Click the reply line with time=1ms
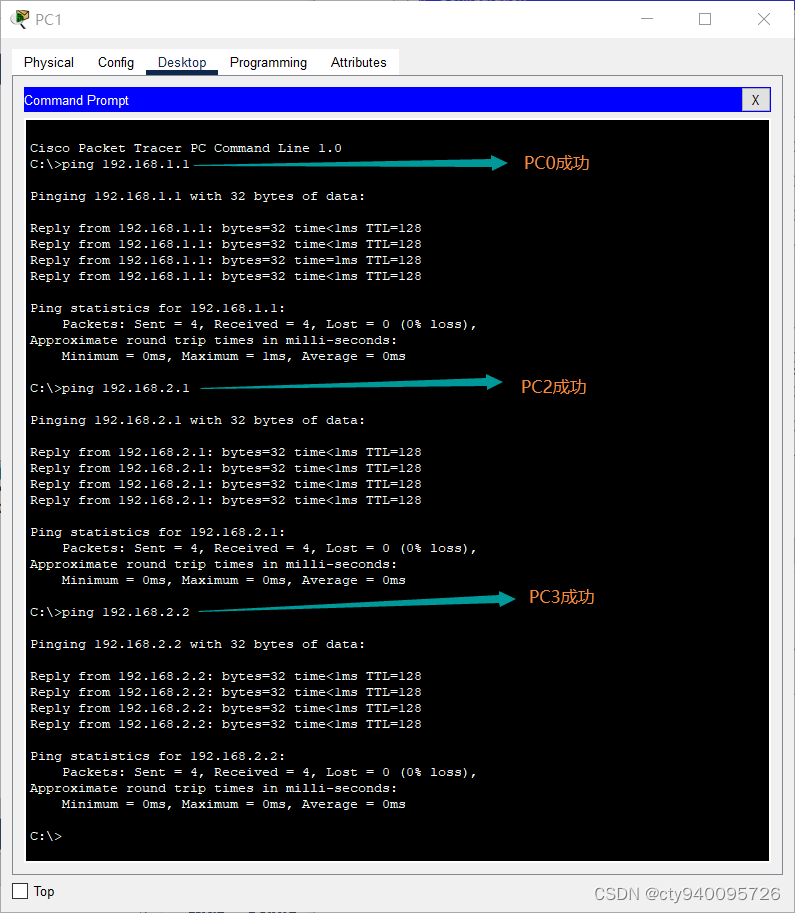Image resolution: width=795 pixels, height=913 pixels. (226, 260)
